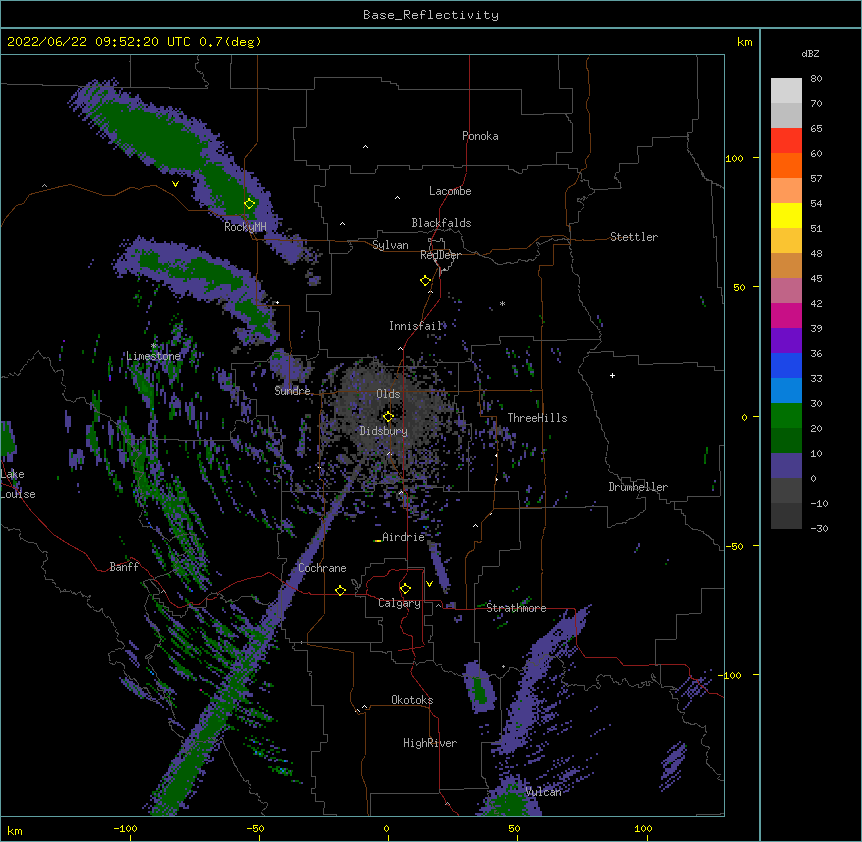Click the Strathmore label

click(x=516, y=608)
